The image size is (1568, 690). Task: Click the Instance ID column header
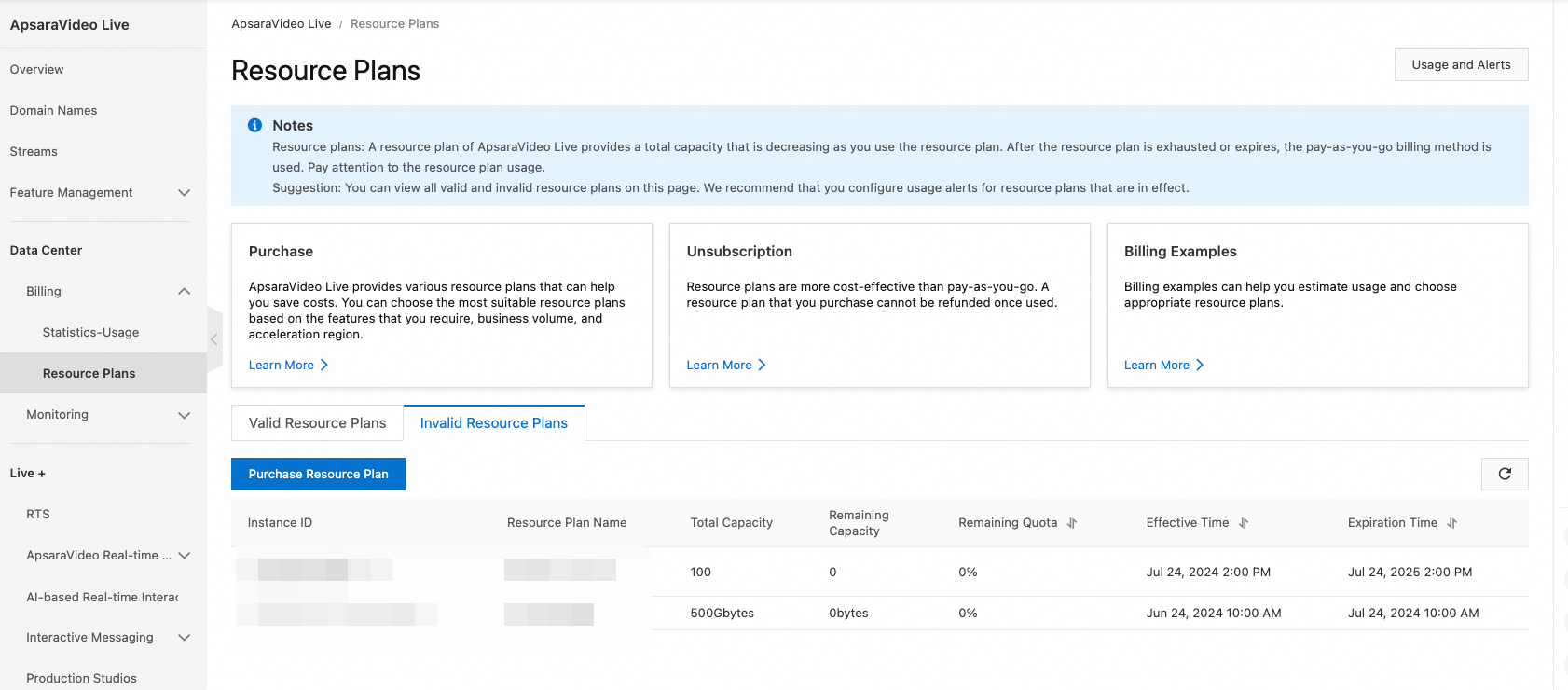[280, 523]
